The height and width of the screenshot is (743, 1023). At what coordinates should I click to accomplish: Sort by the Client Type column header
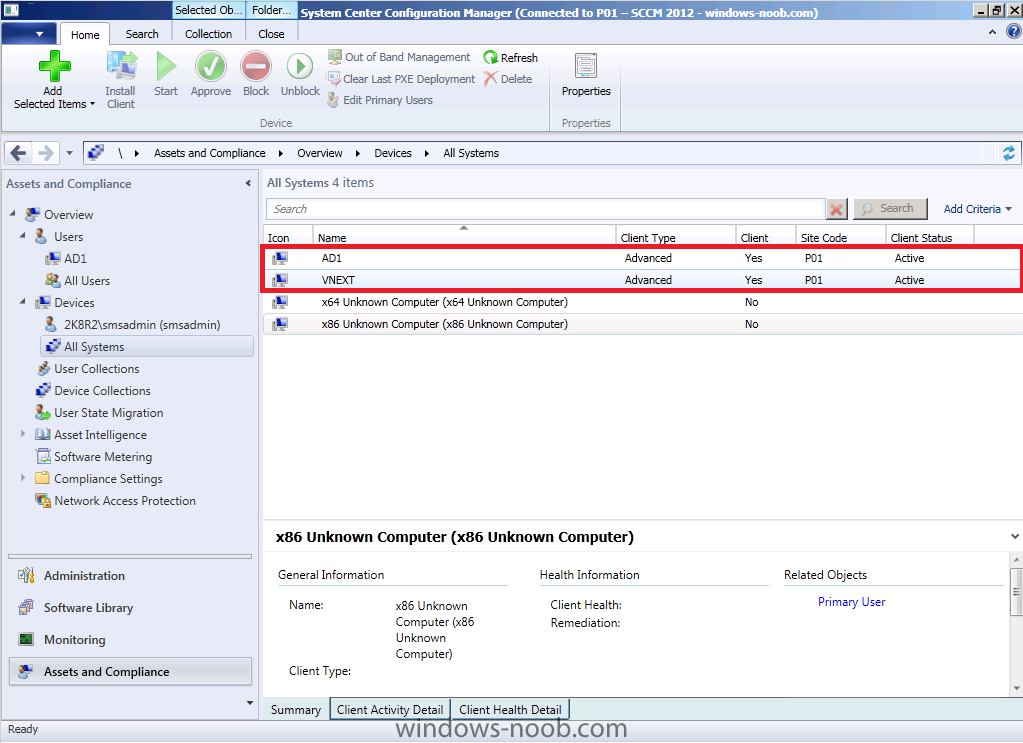[675, 236]
